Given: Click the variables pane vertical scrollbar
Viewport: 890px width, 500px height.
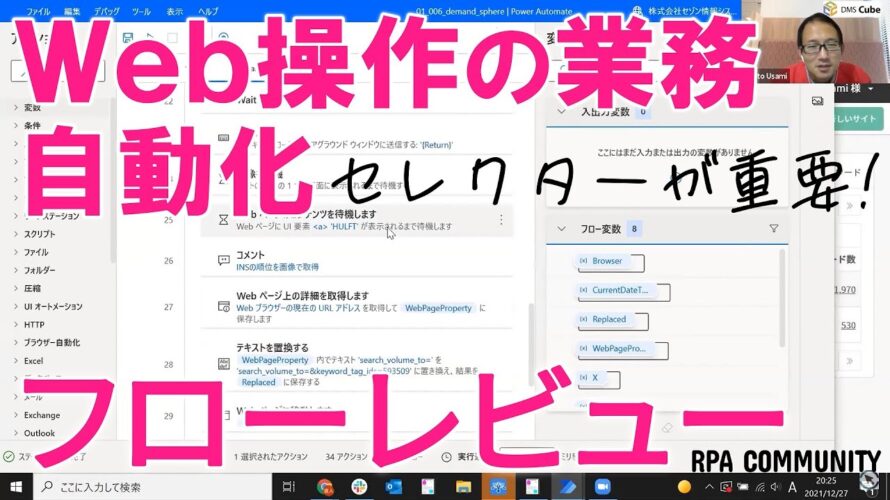Looking at the screenshot, I should pyautogui.click(x=782, y=298).
